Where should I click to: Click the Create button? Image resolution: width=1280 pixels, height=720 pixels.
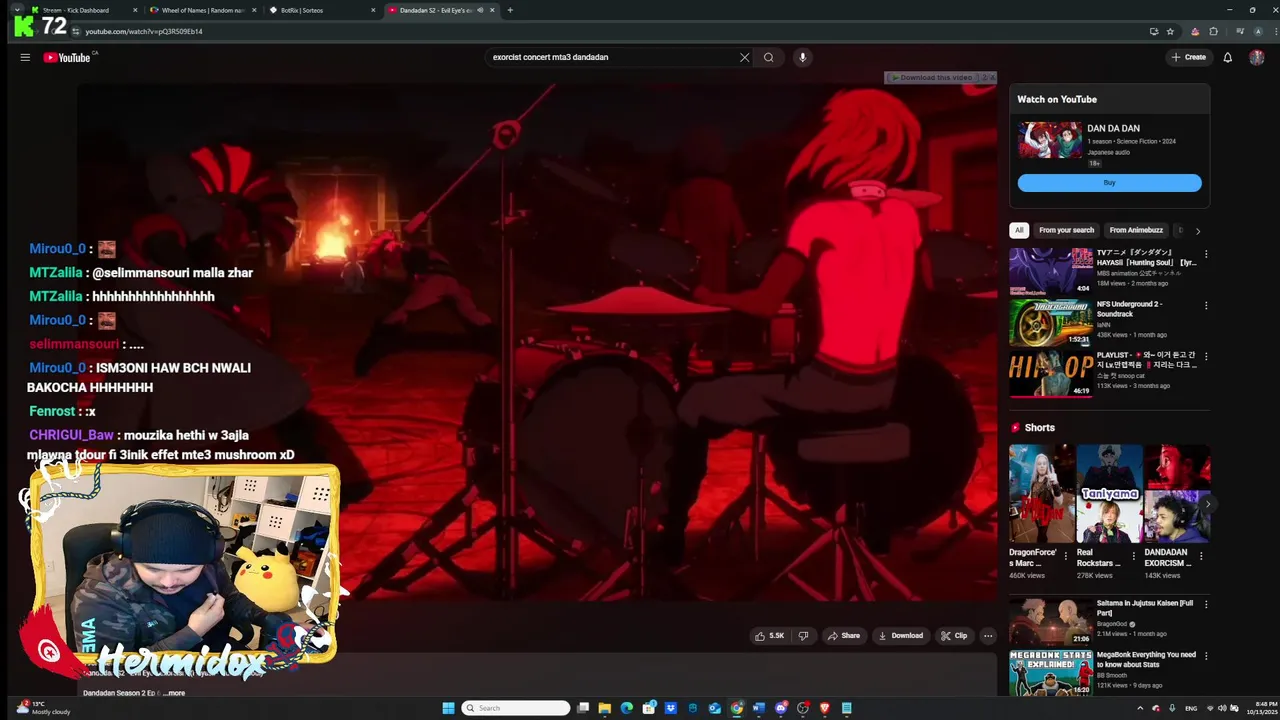pos(1189,57)
